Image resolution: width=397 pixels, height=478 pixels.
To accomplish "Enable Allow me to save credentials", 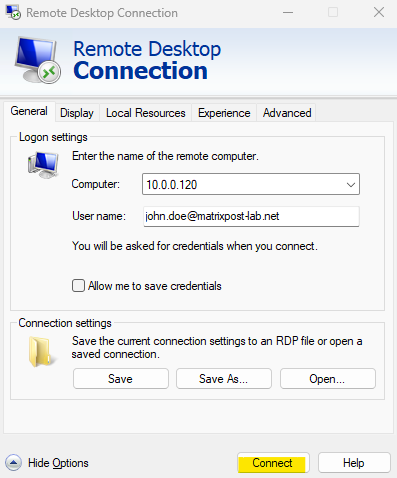I will [78, 286].
